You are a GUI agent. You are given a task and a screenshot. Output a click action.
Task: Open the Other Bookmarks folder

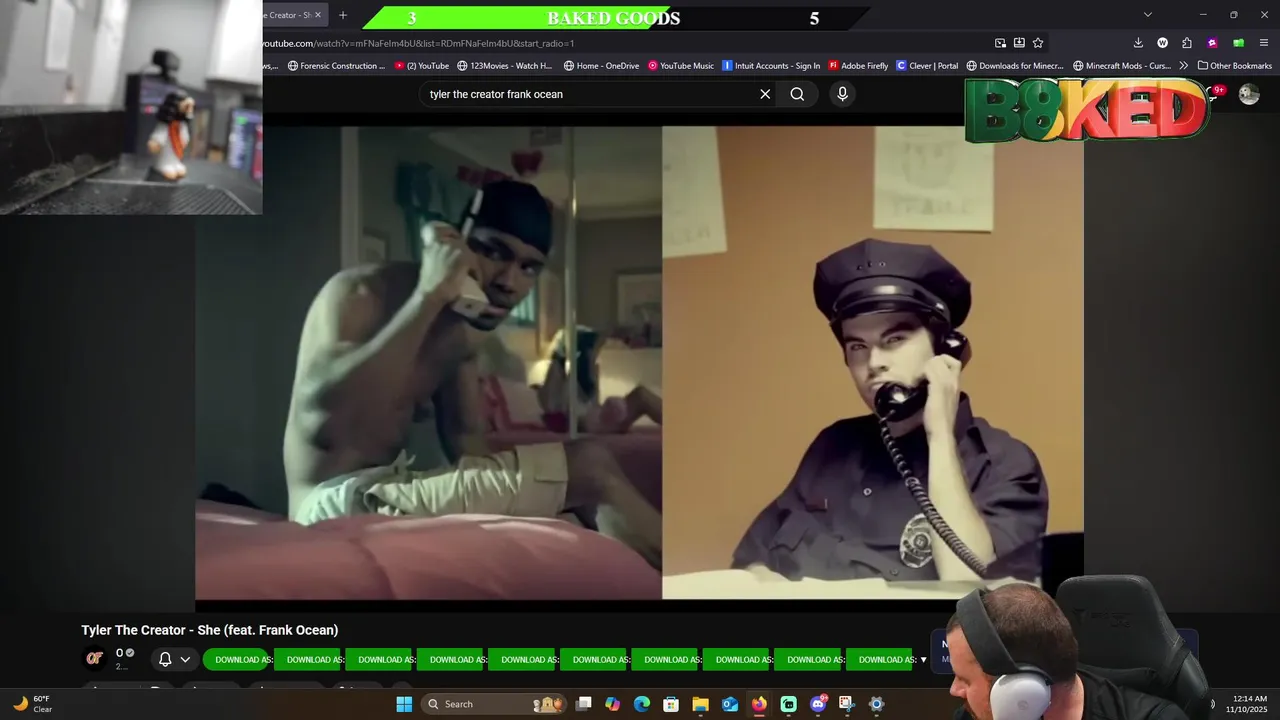click(x=1235, y=66)
